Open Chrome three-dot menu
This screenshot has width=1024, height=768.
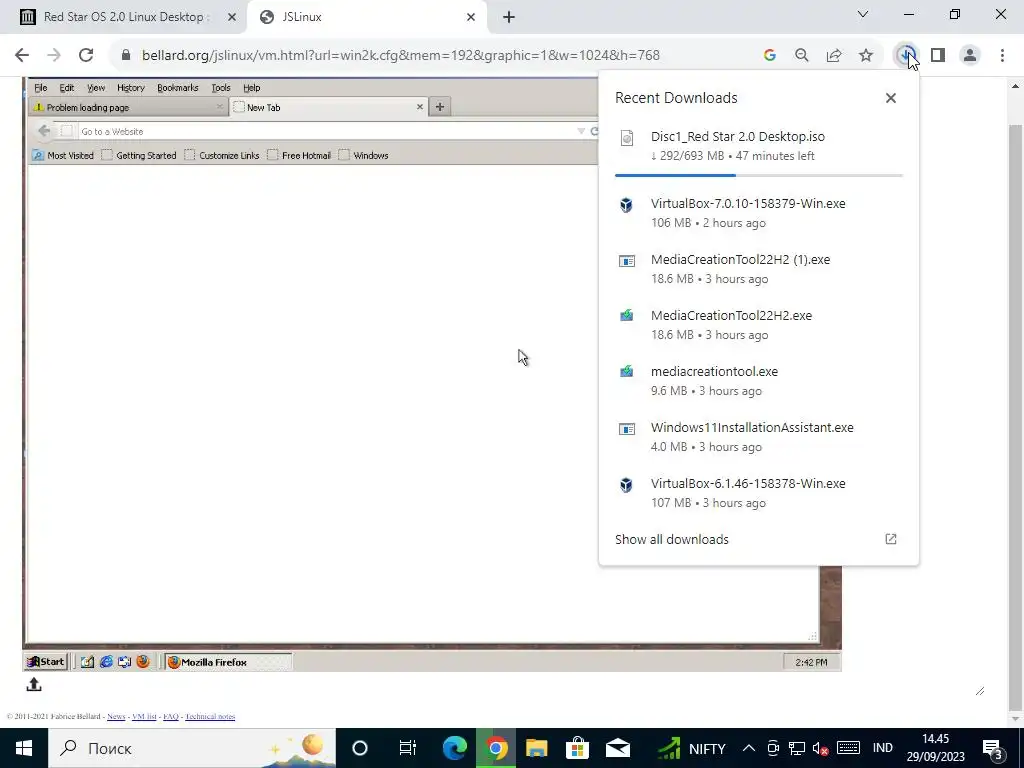1002,56
